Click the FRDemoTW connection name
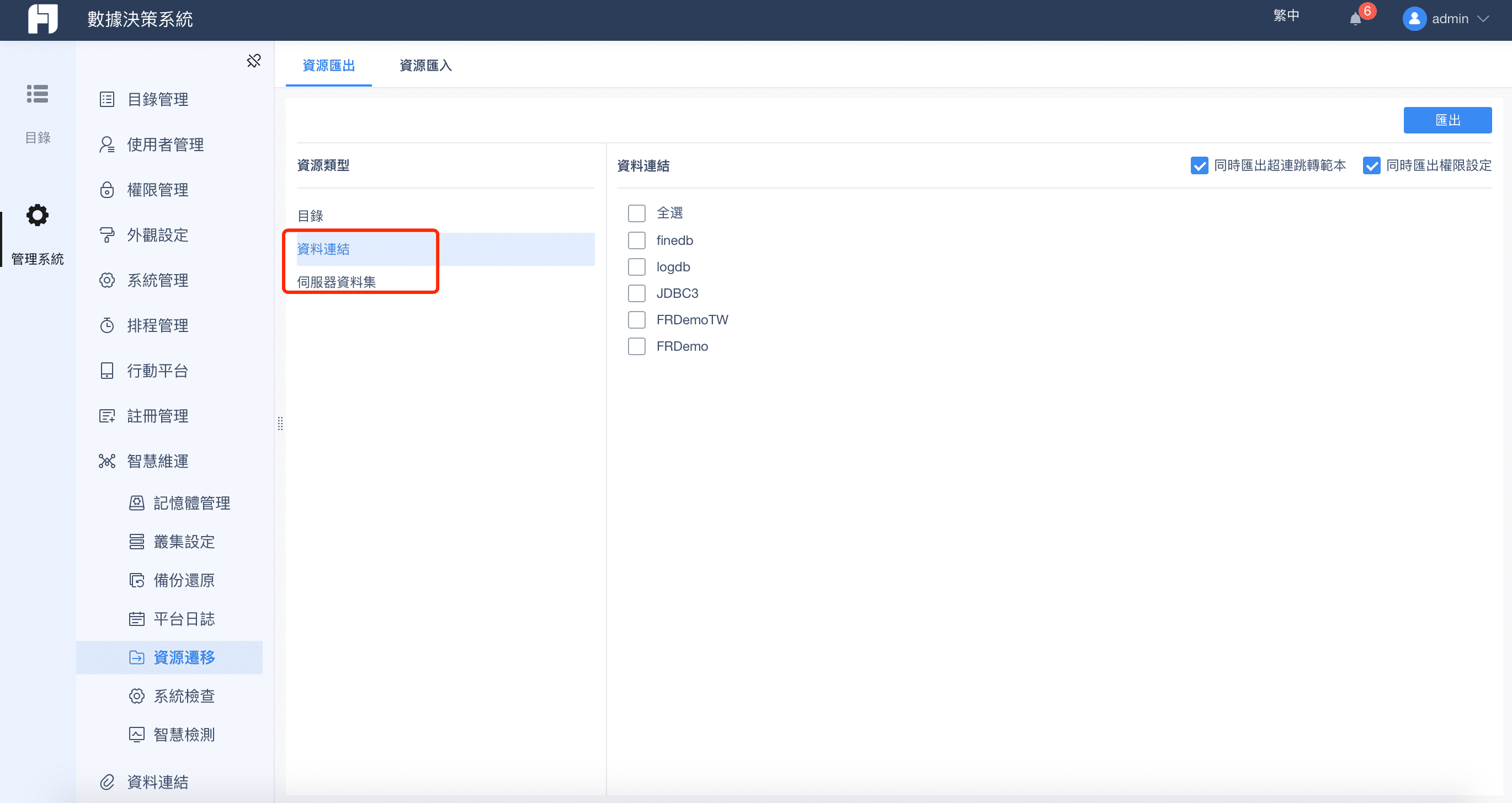Image resolution: width=1512 pixels, height=803 pixels. point(692,320)
